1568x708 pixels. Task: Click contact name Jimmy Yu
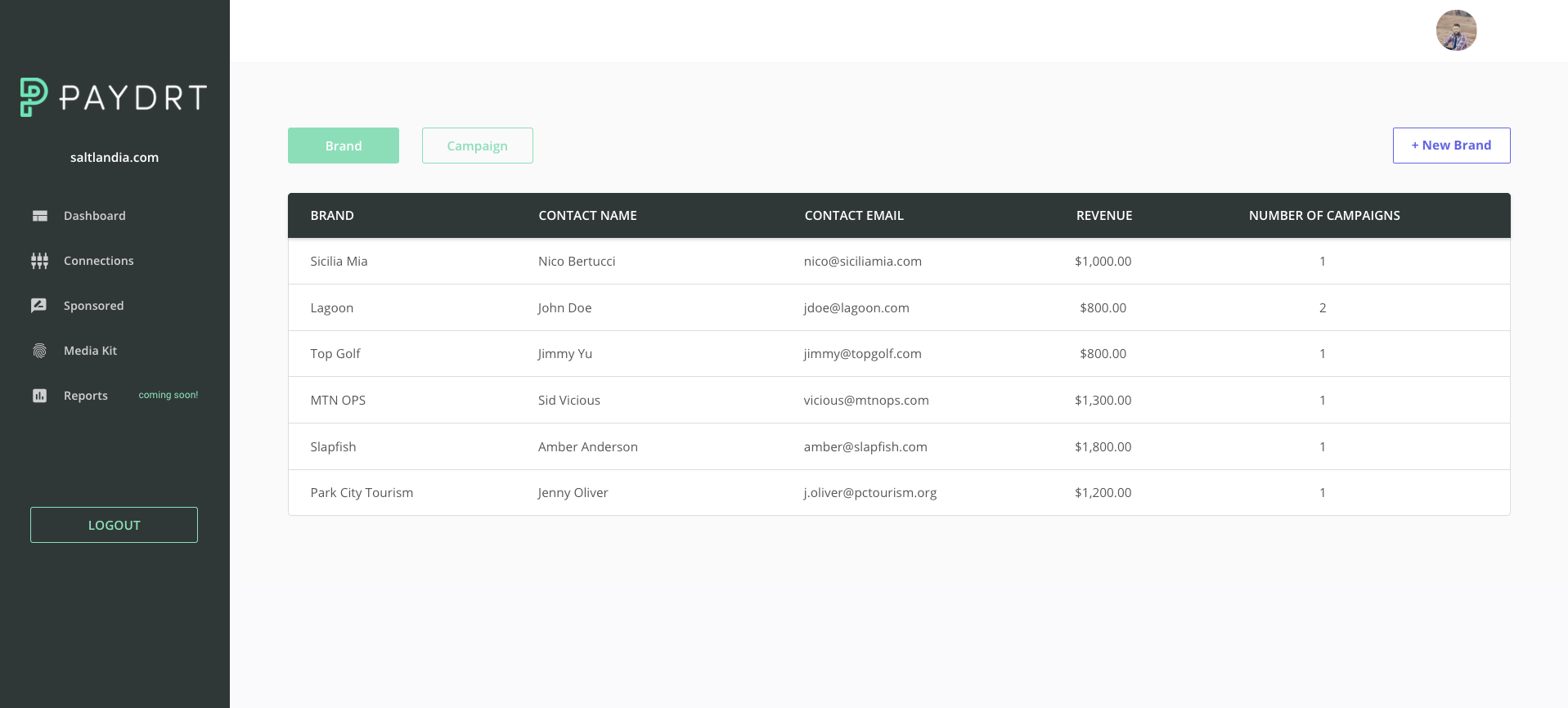coord(564,354)
